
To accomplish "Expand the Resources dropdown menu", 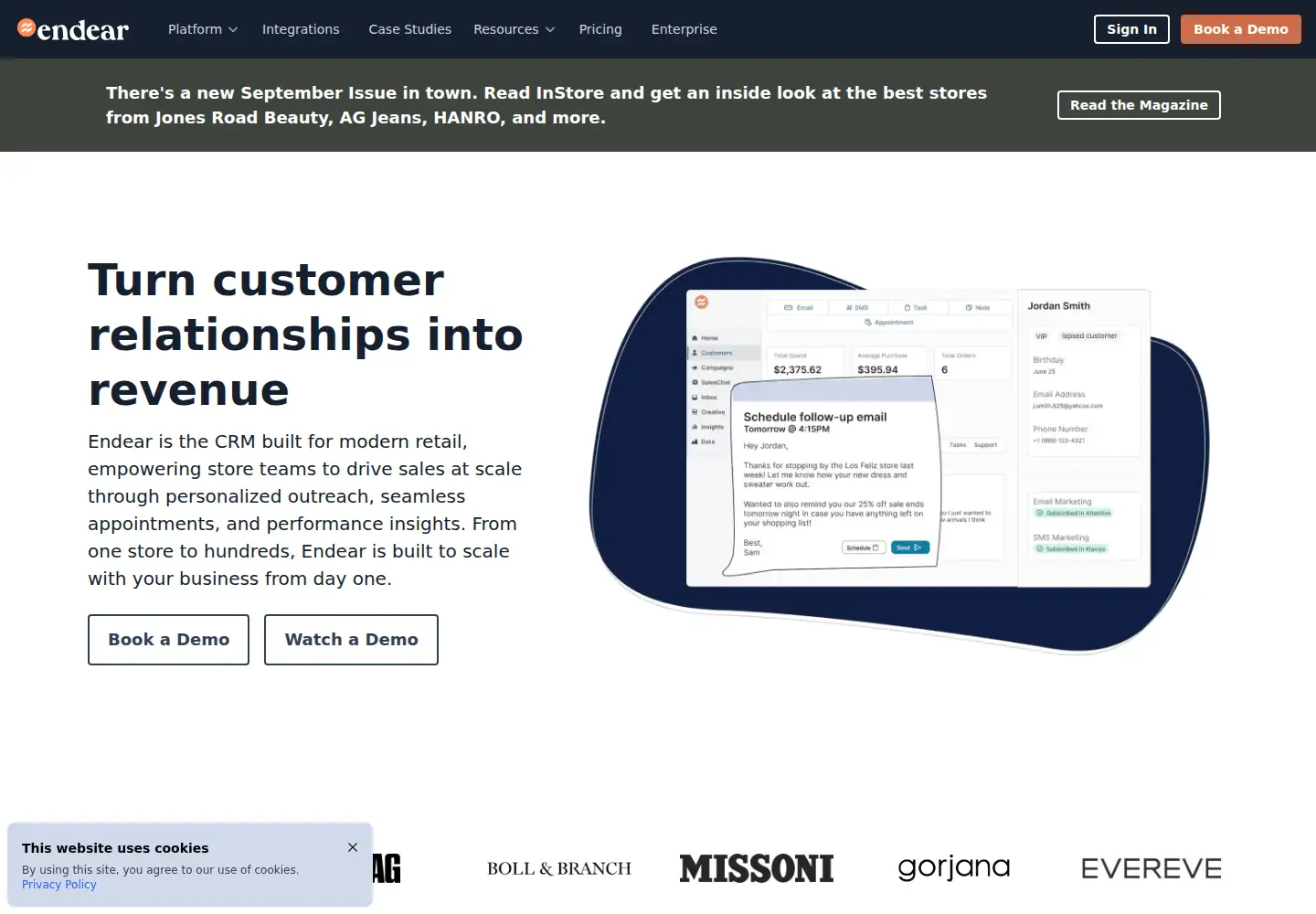I will pos(514,29).
